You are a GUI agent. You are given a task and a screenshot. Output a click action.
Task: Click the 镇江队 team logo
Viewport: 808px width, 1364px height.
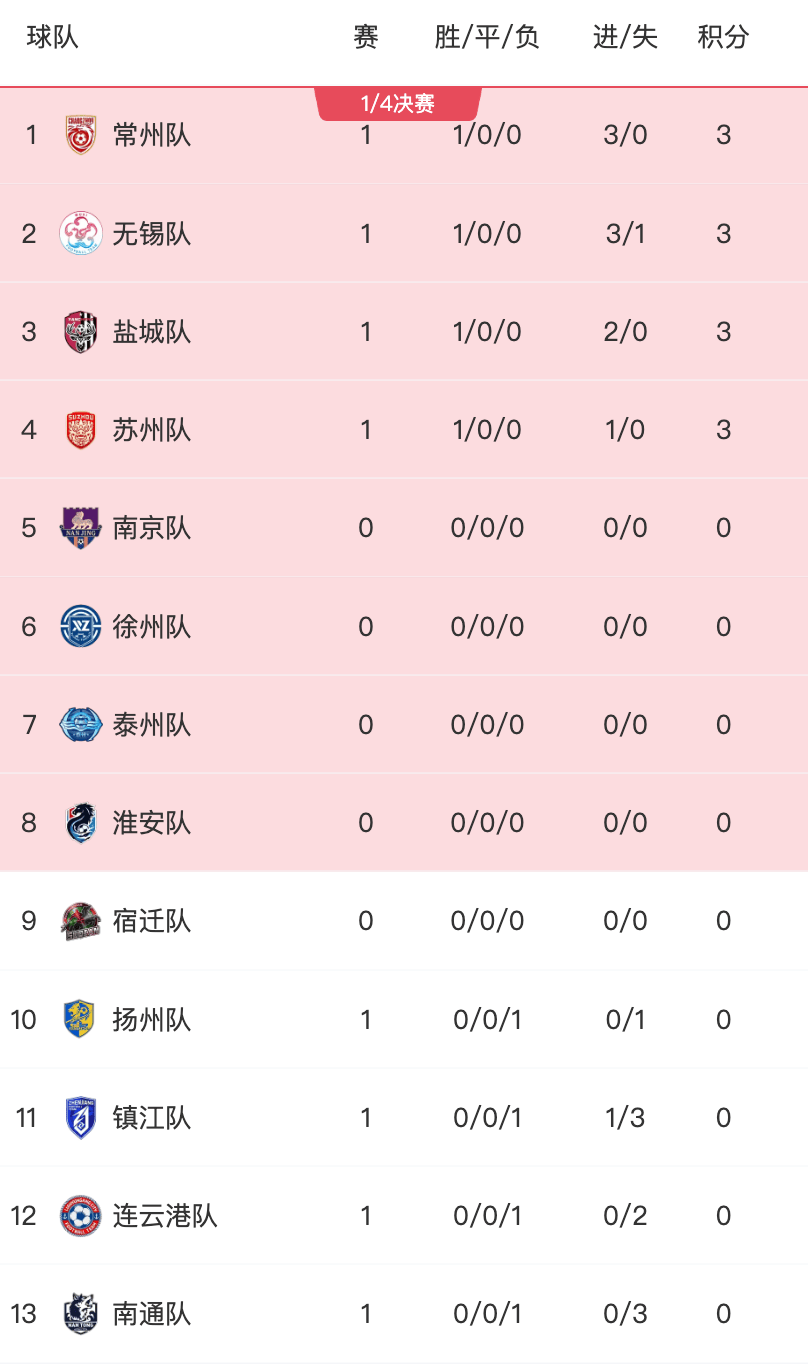point(80,1117)
